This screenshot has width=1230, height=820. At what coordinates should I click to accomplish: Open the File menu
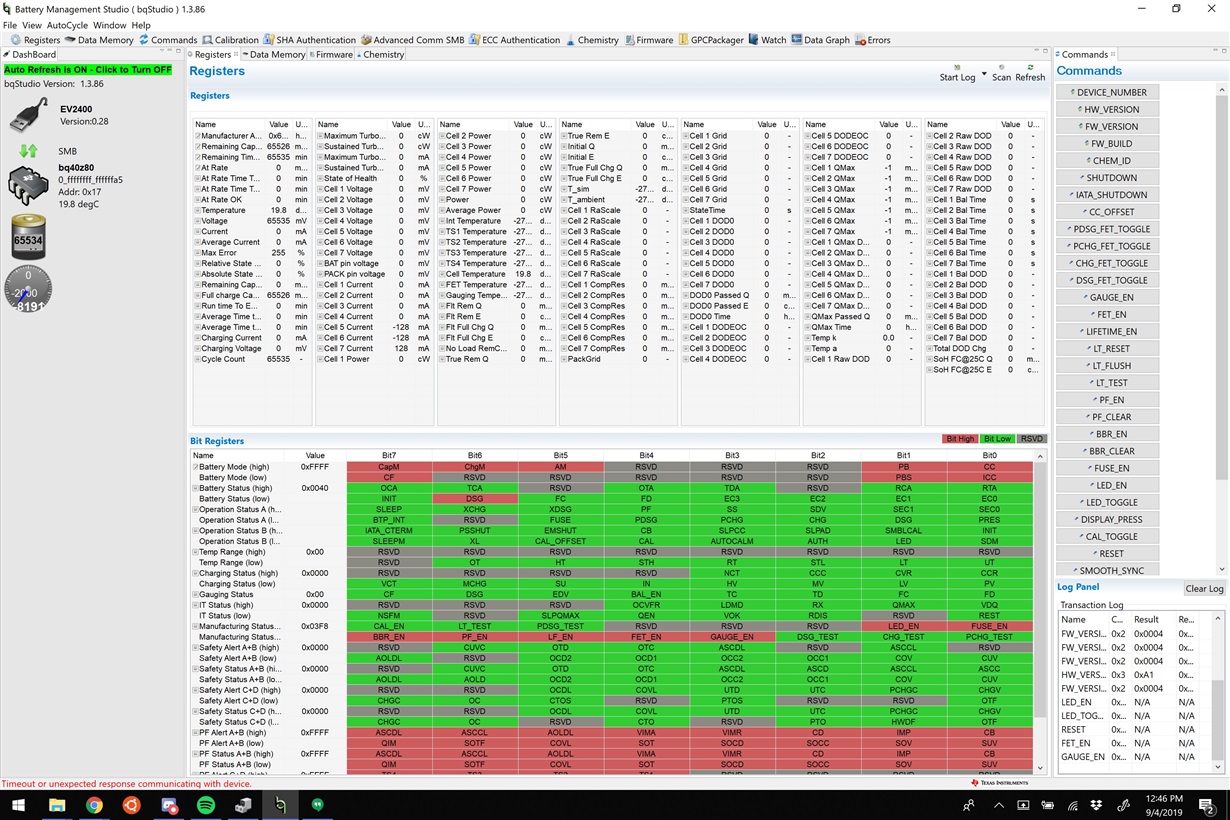tap(10, 25)
